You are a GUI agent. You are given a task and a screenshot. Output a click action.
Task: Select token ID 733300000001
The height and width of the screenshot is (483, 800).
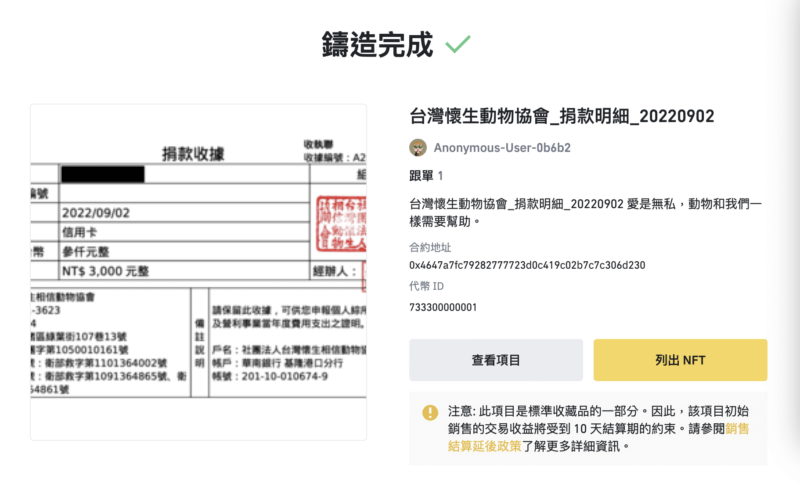443,308
